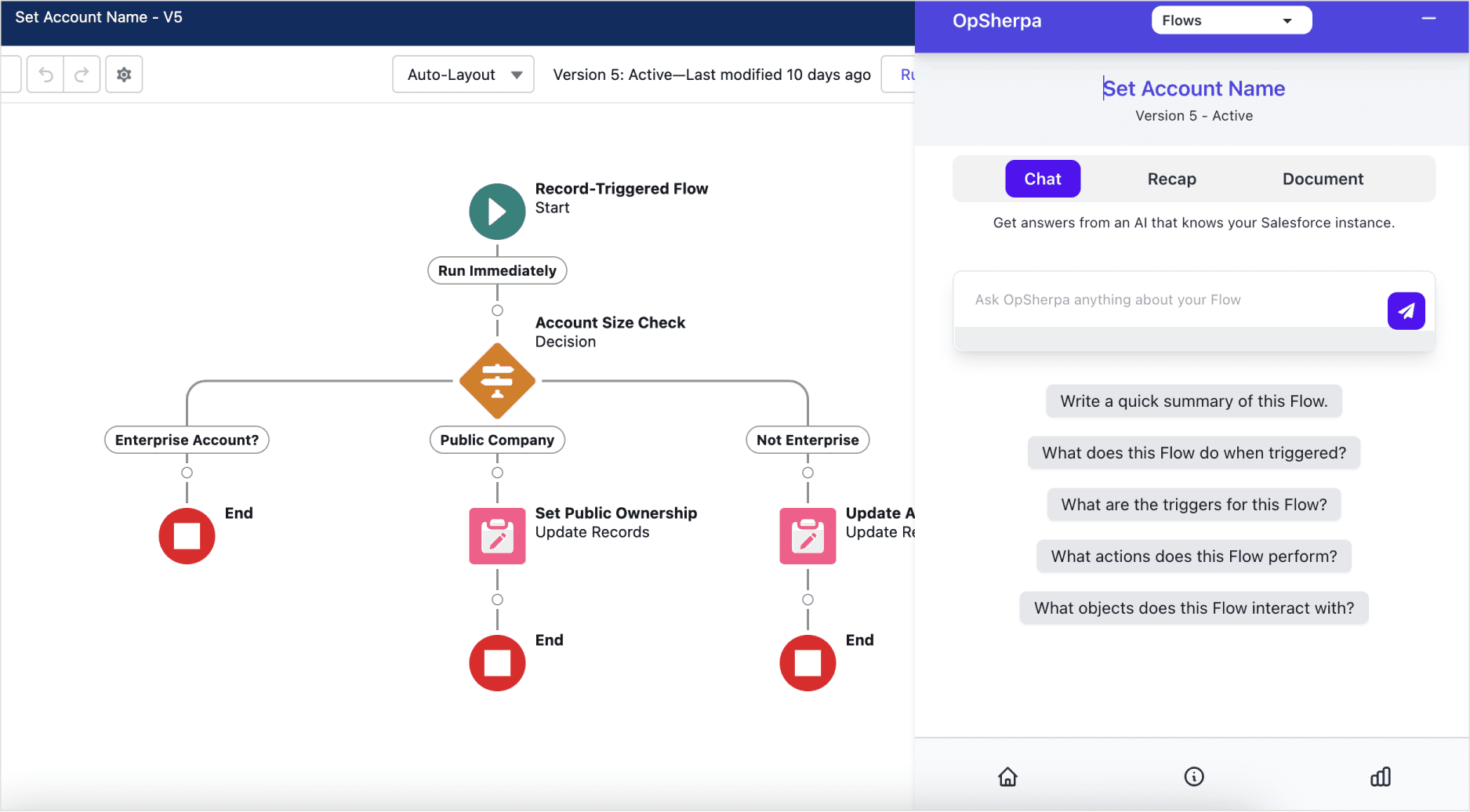Viewport: 1470px width, 812px height.
Task: Click the 'Record-Triggered Flow' label
Action: (x=622, y=189)
